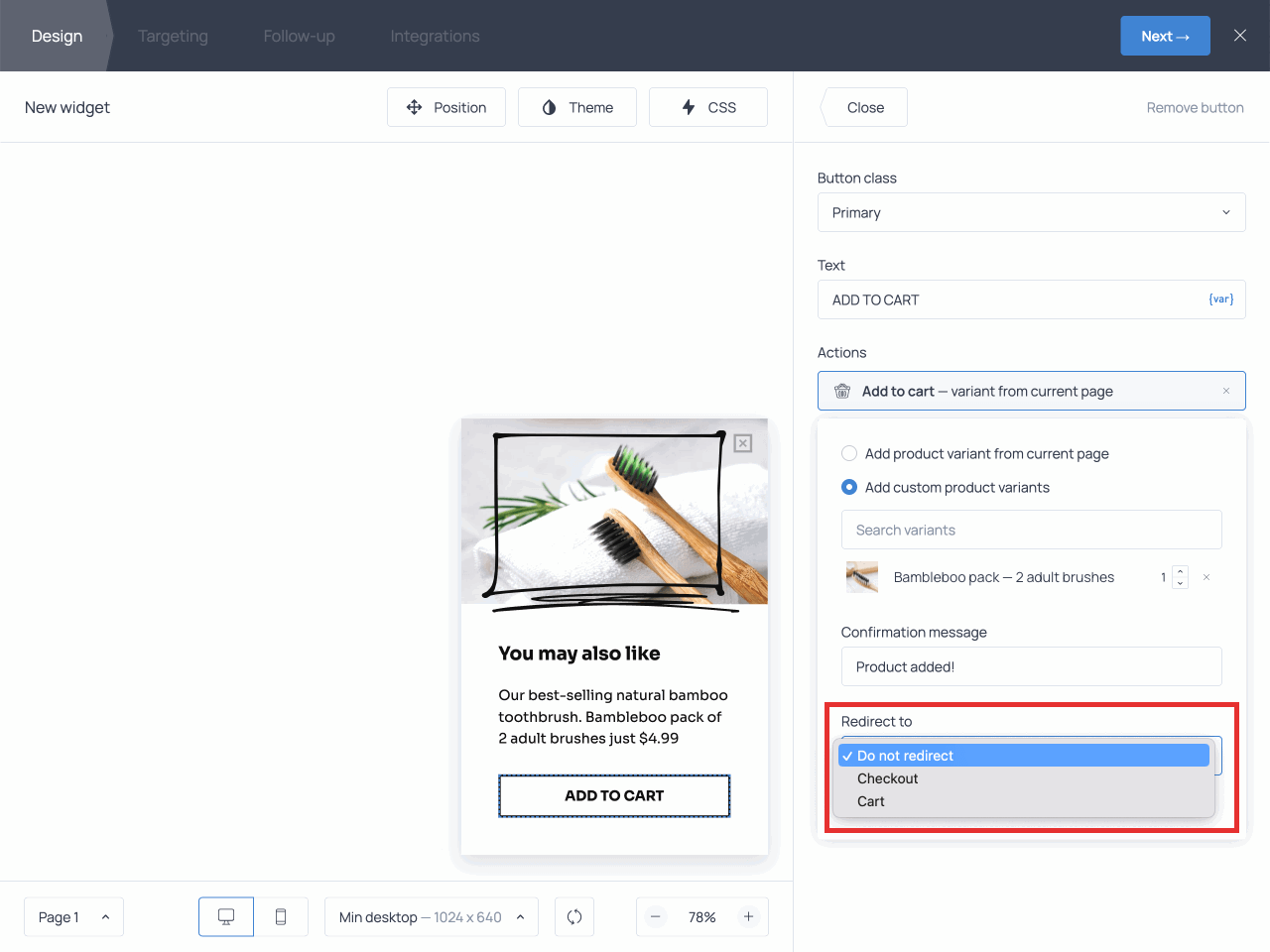1270x952 pixels.
Task: Switch to desktop preview mode
Action: click(x=226, y=917)
